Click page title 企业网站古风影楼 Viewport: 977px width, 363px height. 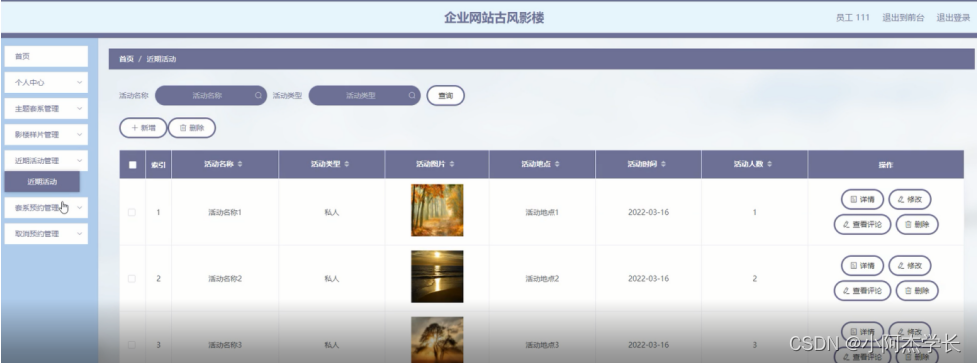click(494, 17)
